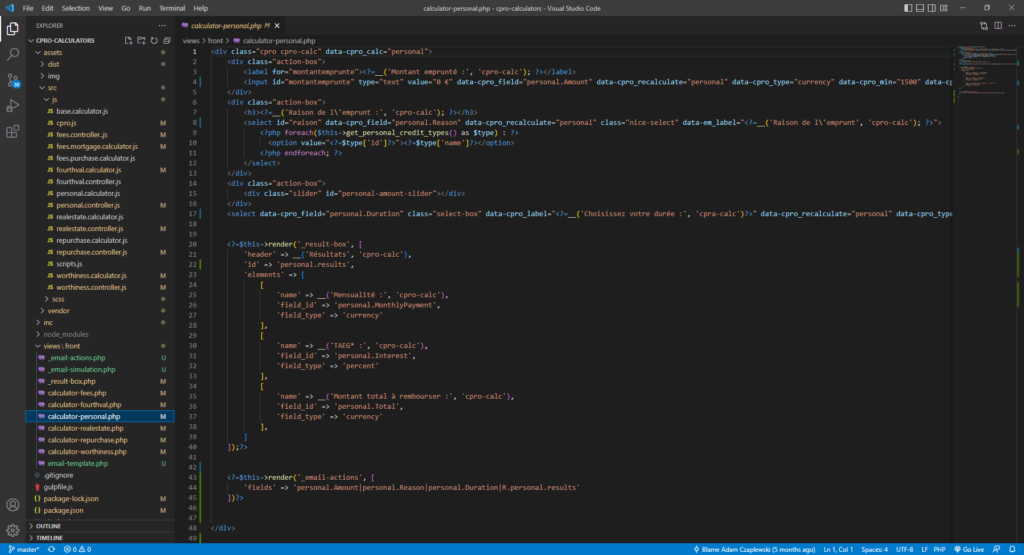Open the File menu
Screen dimensions: 1024x555
[x=27, y=8]
